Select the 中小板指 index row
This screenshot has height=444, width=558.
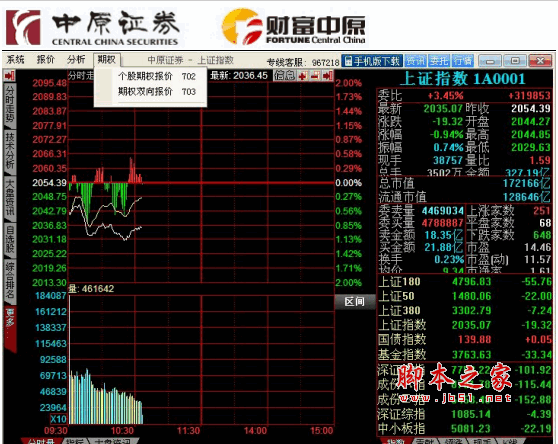click(x=464, y=428)
